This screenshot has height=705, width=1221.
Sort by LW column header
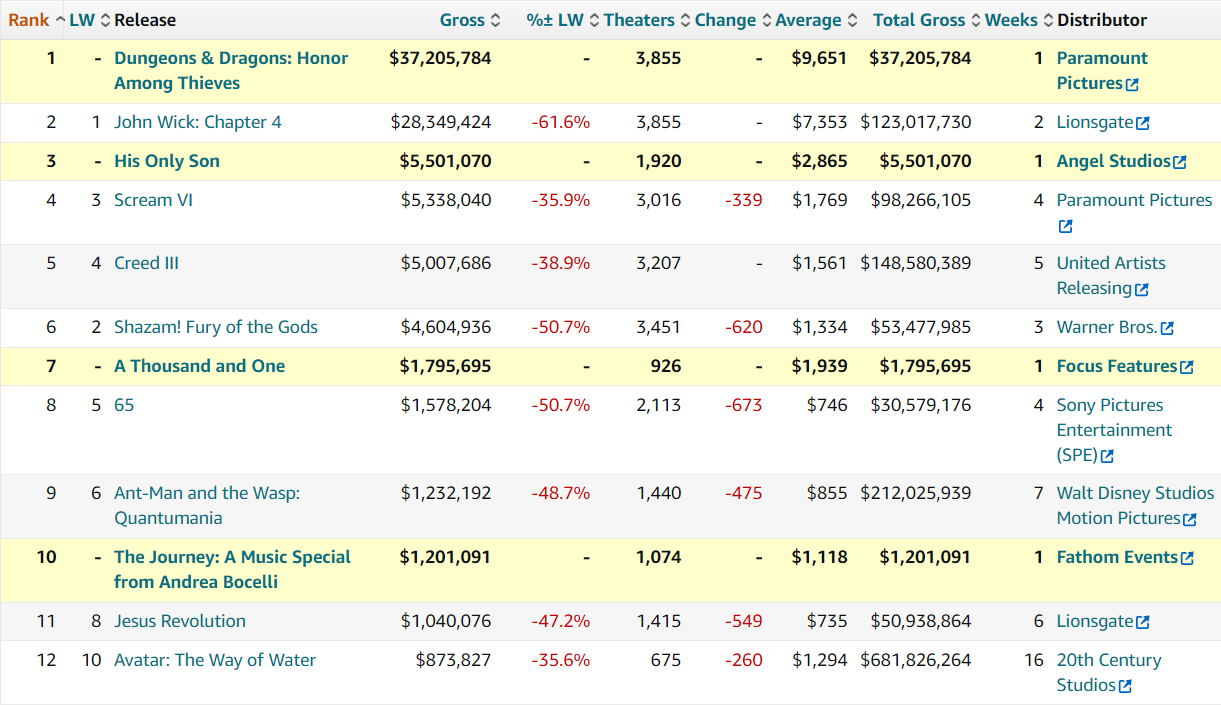click(x=90, y=20)
